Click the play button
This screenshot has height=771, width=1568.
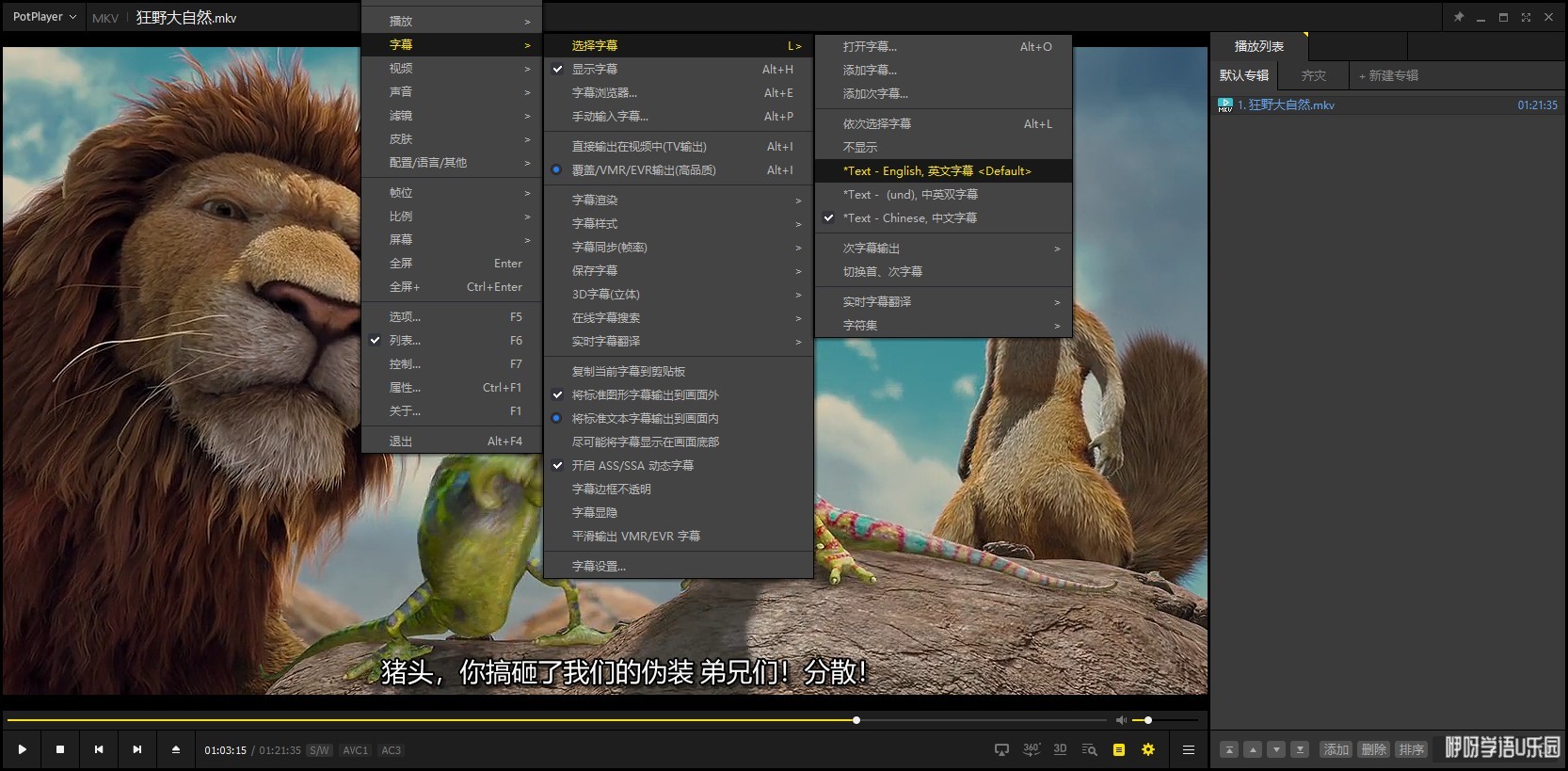coord(22,749)
